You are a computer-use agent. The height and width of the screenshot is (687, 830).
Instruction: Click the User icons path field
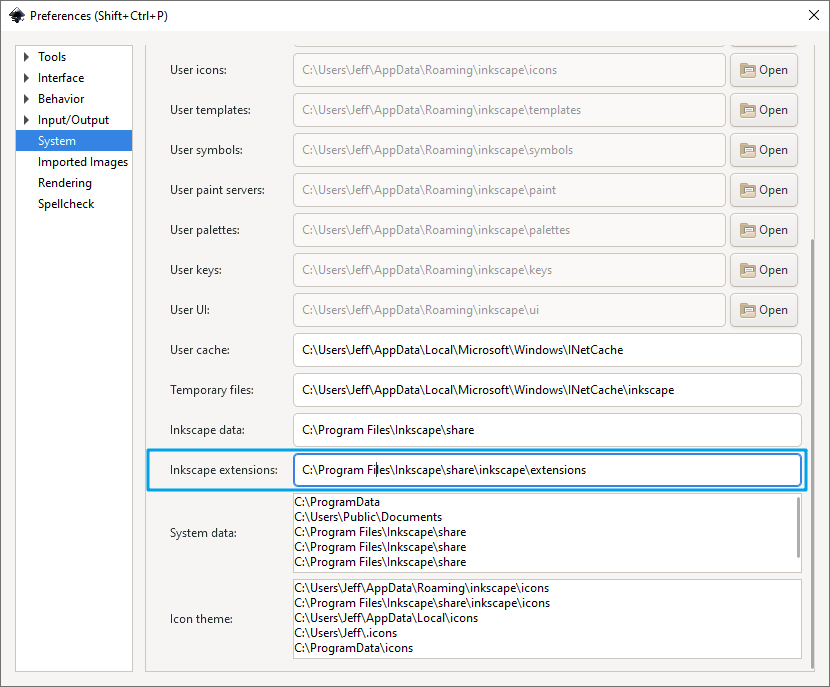(509, 70)
